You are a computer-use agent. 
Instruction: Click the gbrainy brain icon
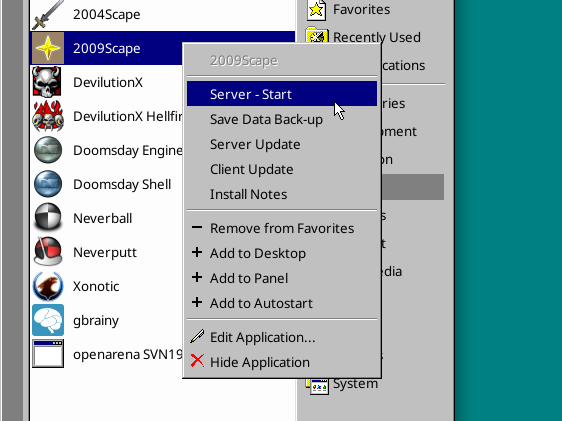point(48,320)
